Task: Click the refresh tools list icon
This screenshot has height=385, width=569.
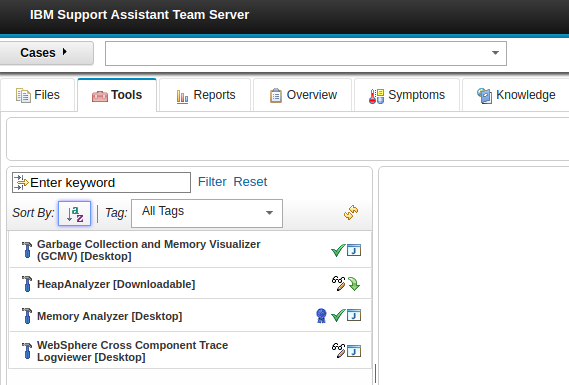Action: tap(351, 213)
